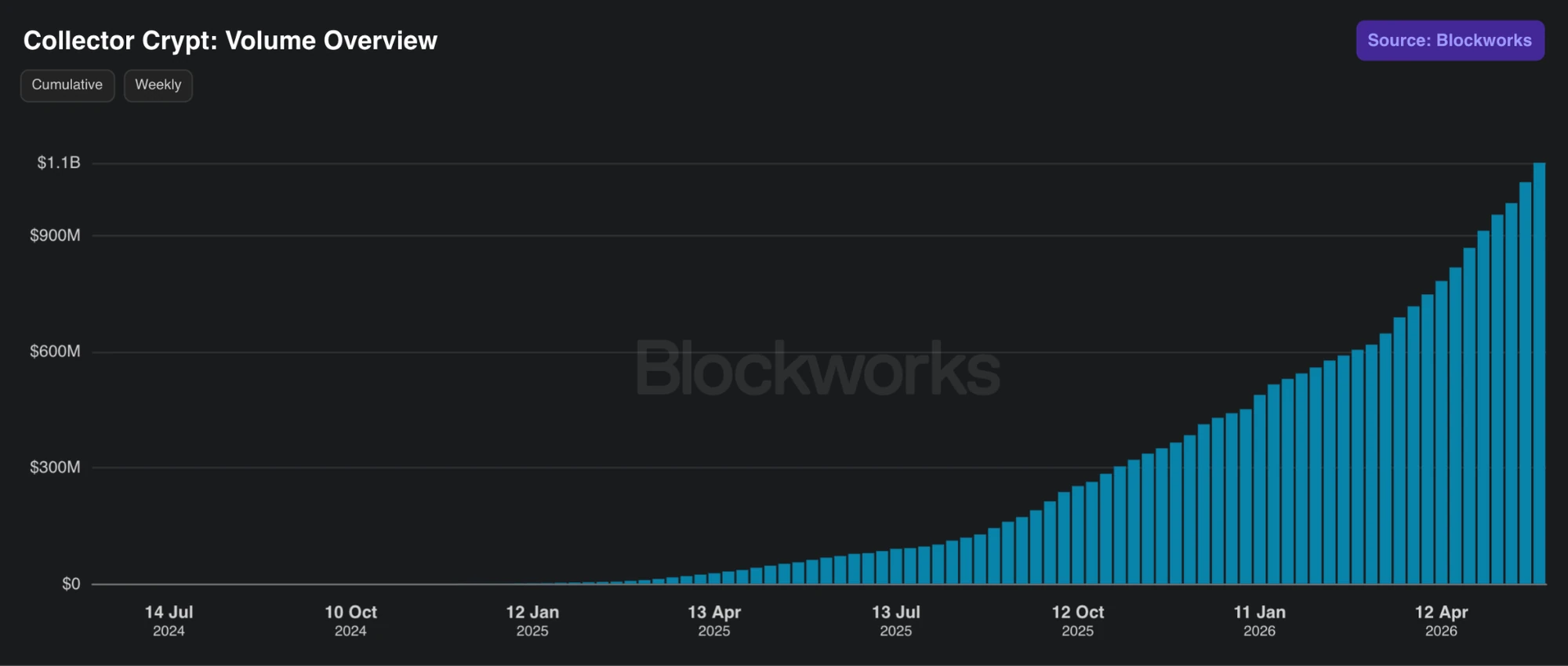Viewport: 1568px width, 666px height.
Task: Click the 12 Jan 2025 date label
Action: (532, 621)
